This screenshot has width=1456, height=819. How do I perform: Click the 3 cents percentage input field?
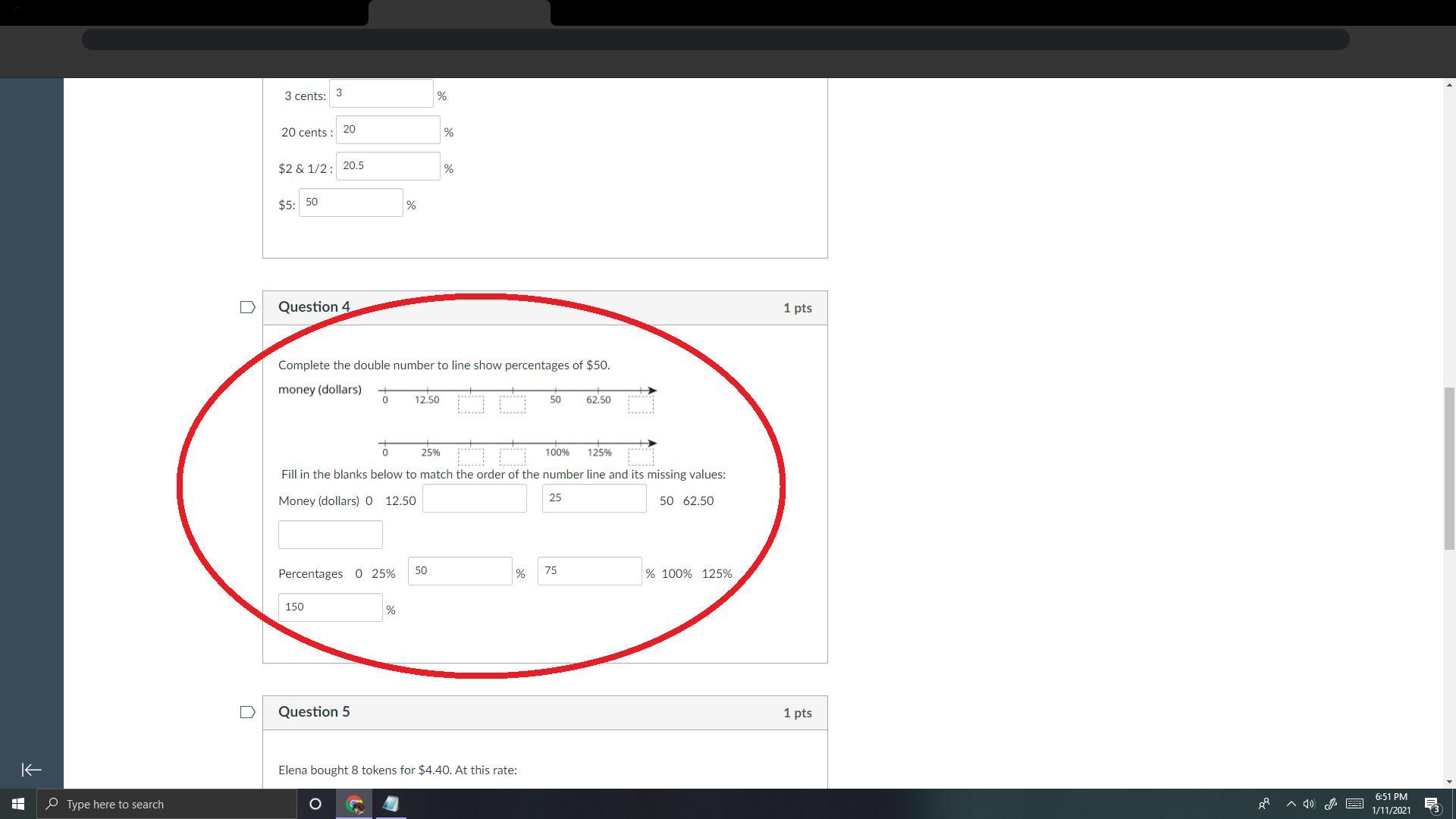(381, 93)
